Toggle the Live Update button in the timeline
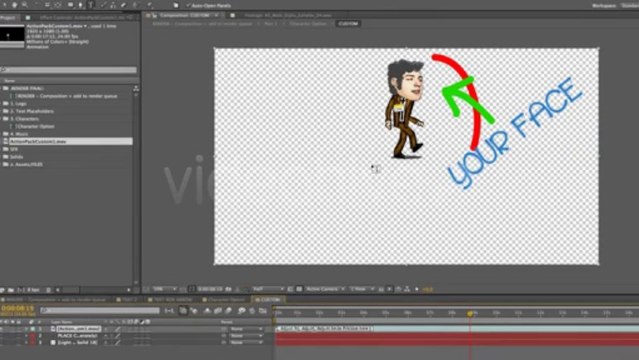 [183, 311]
